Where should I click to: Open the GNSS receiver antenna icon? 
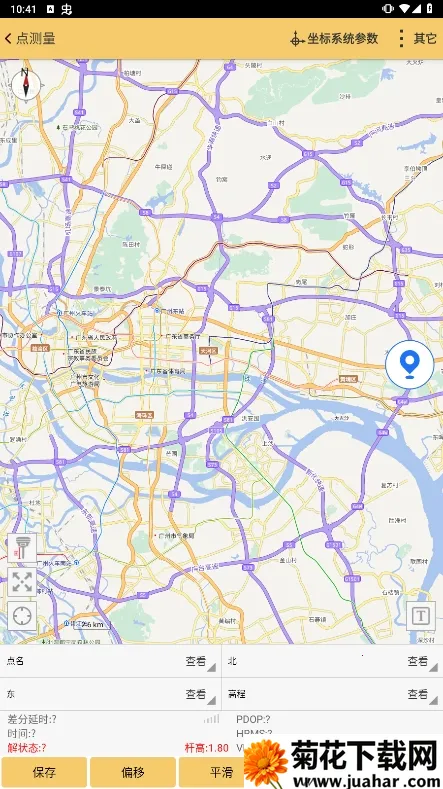22,548
